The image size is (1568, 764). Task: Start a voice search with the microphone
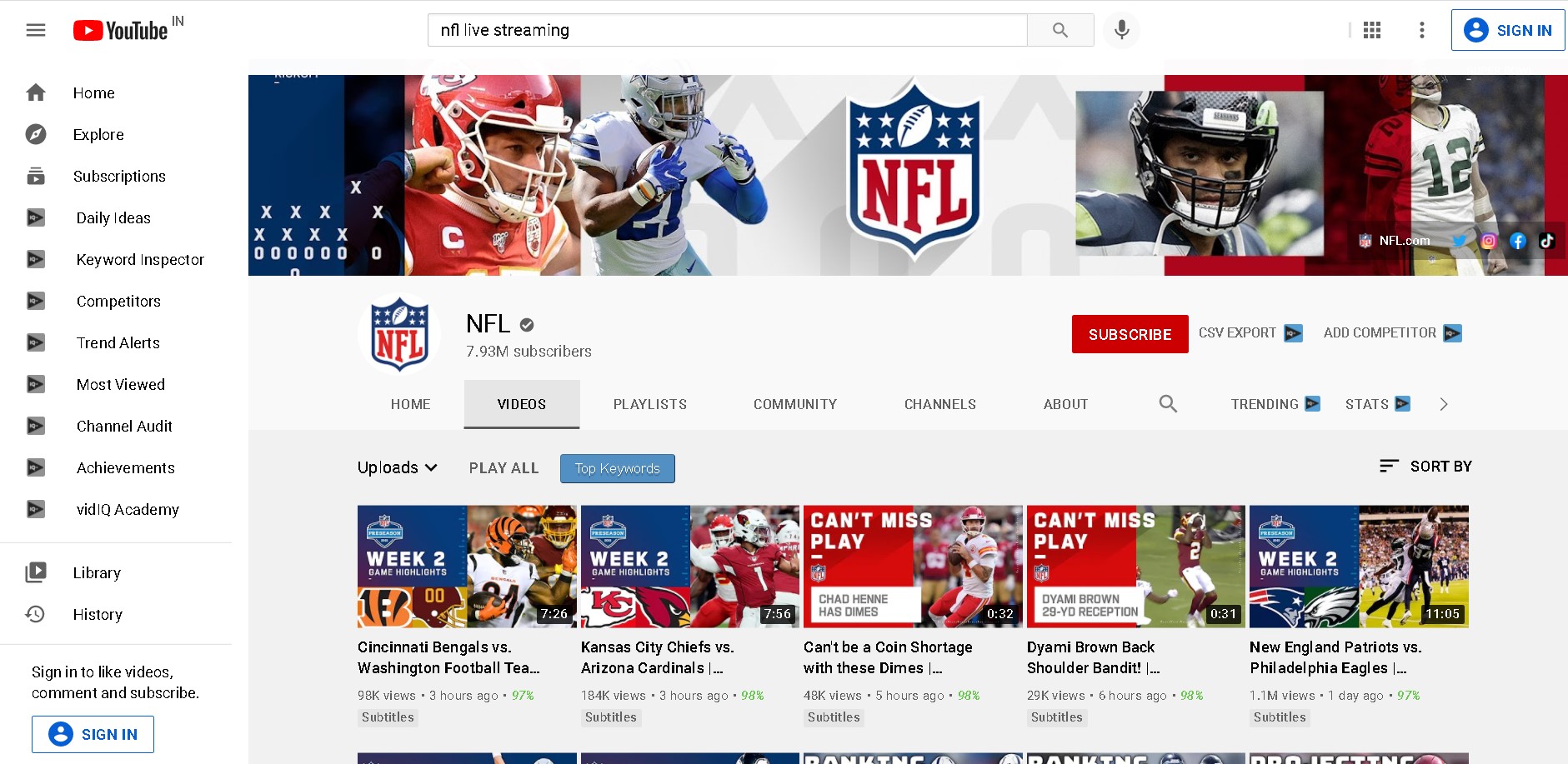(1121, 30)
